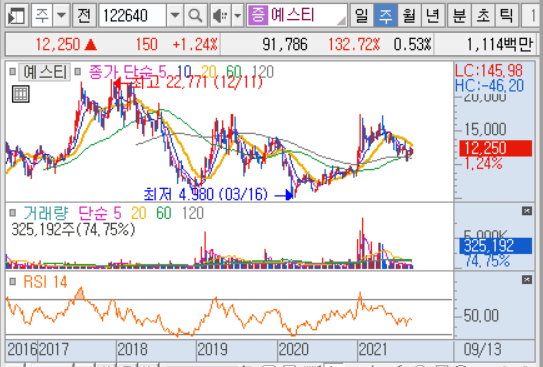Click the volume ratio 132.72%
The image size is (543, 367).
click(354, 44)
